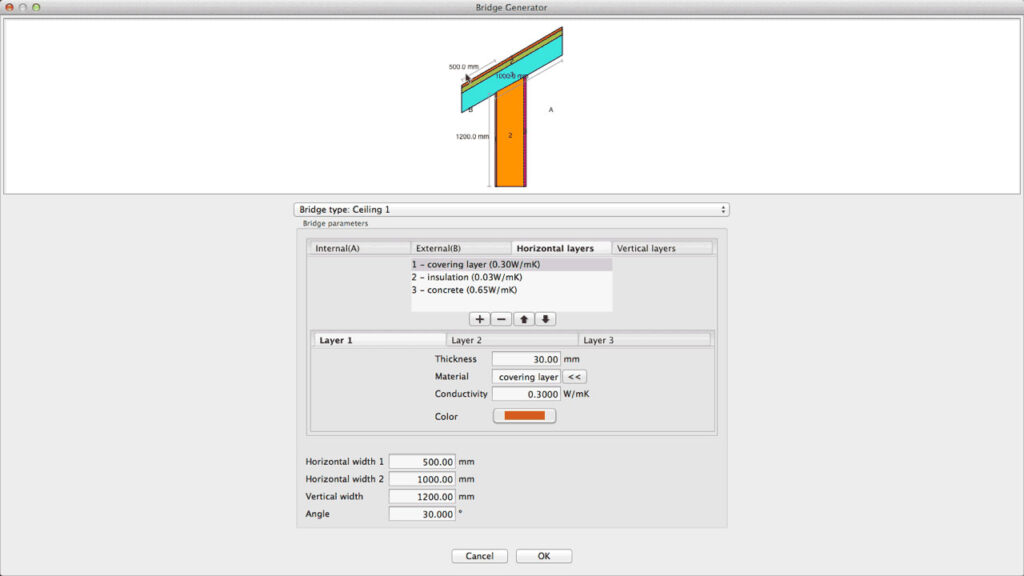Select the Layer 3 tab
The image size is (1024, 576).
646,340
